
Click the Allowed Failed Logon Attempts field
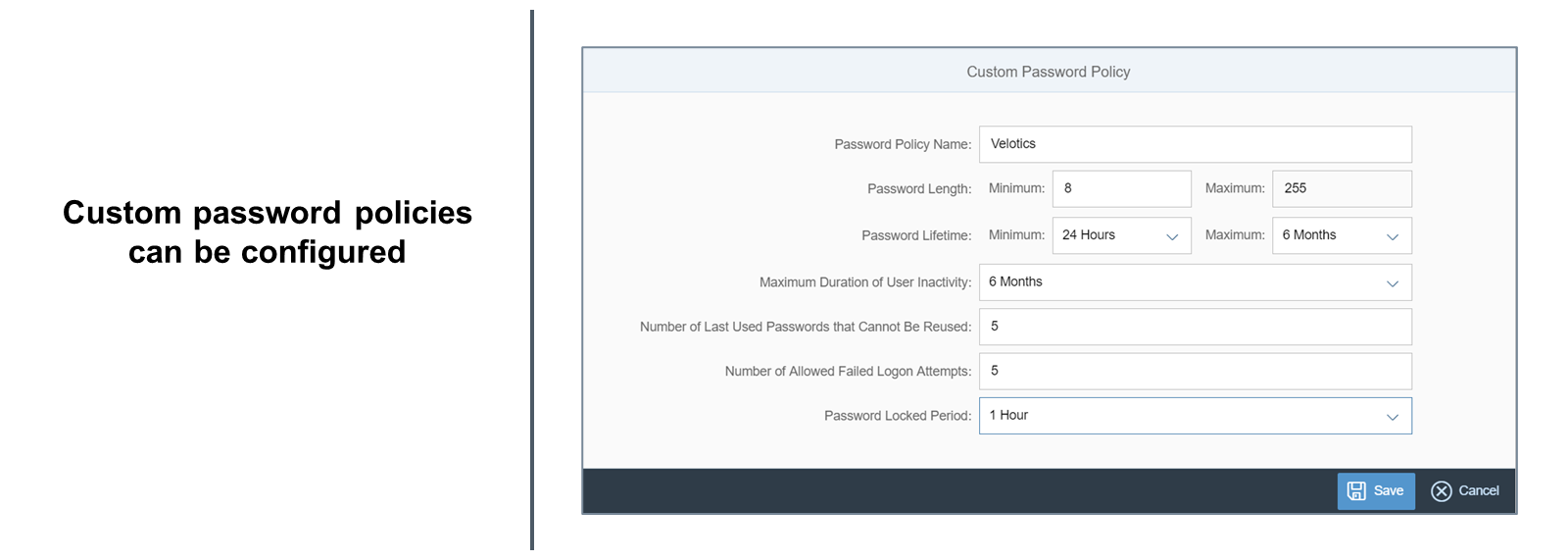[1196, 371]
